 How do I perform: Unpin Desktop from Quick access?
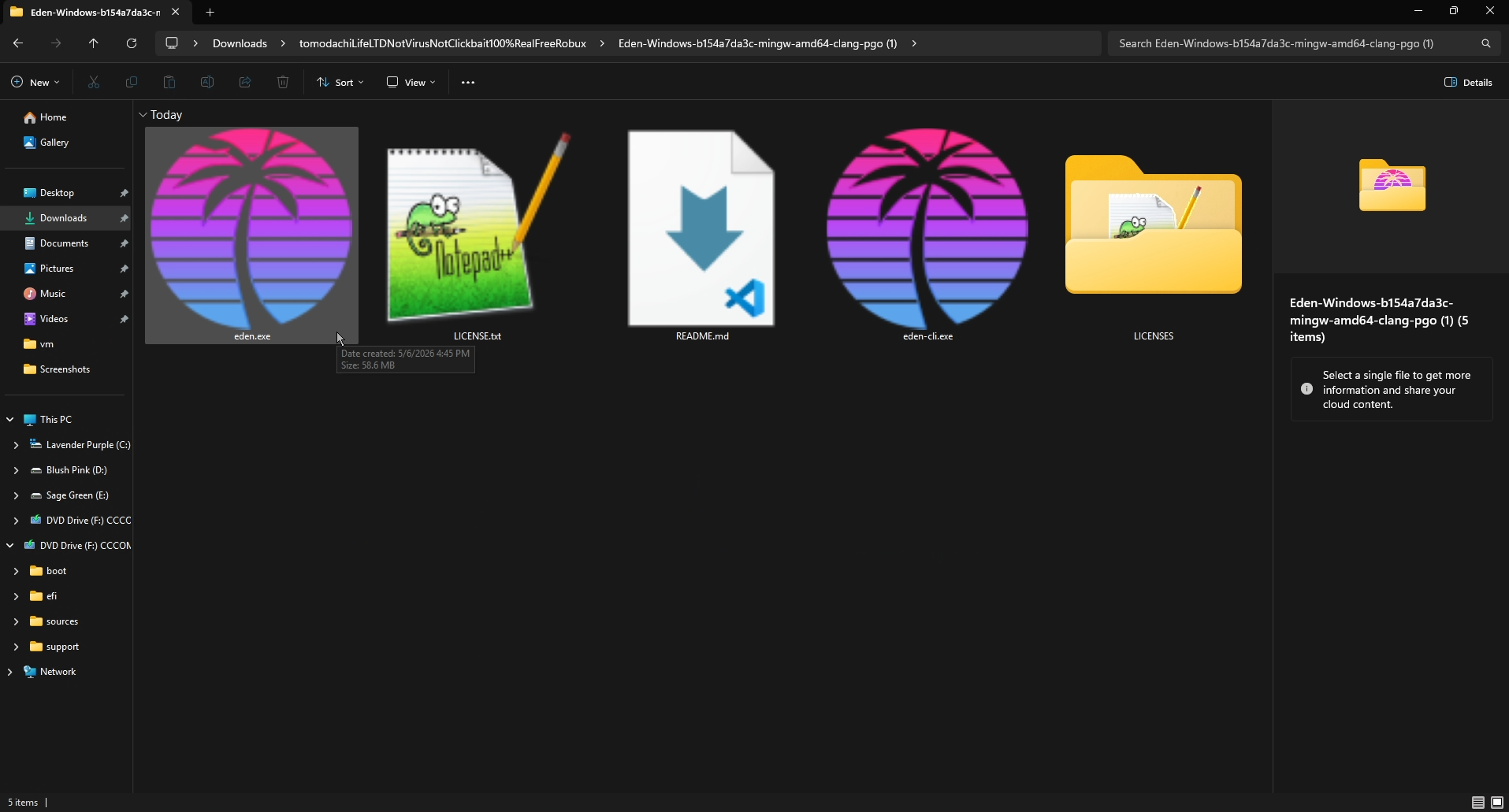coord(124,193)
